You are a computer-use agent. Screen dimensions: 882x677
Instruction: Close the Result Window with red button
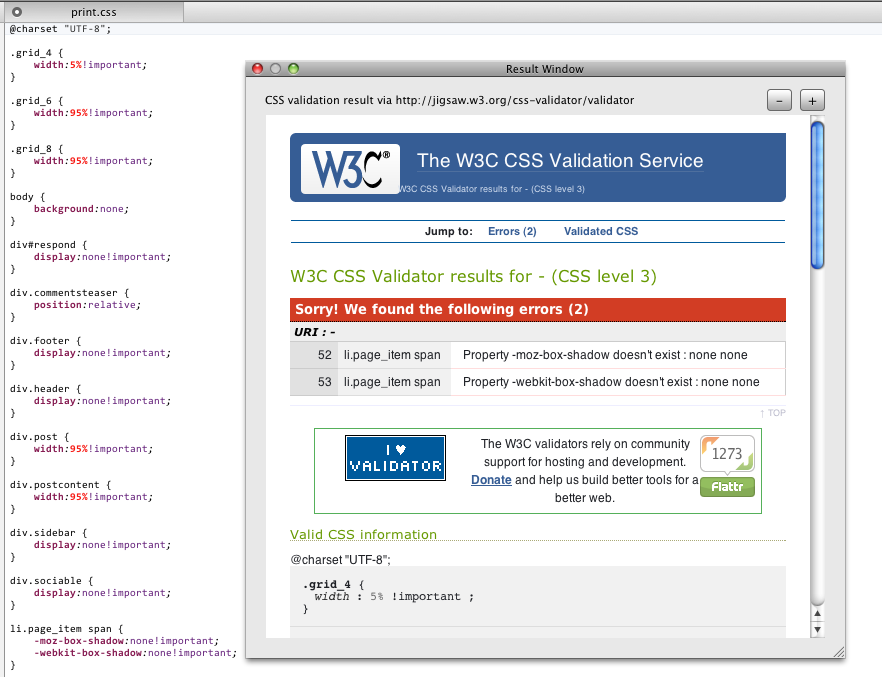(x=258, y=69)
